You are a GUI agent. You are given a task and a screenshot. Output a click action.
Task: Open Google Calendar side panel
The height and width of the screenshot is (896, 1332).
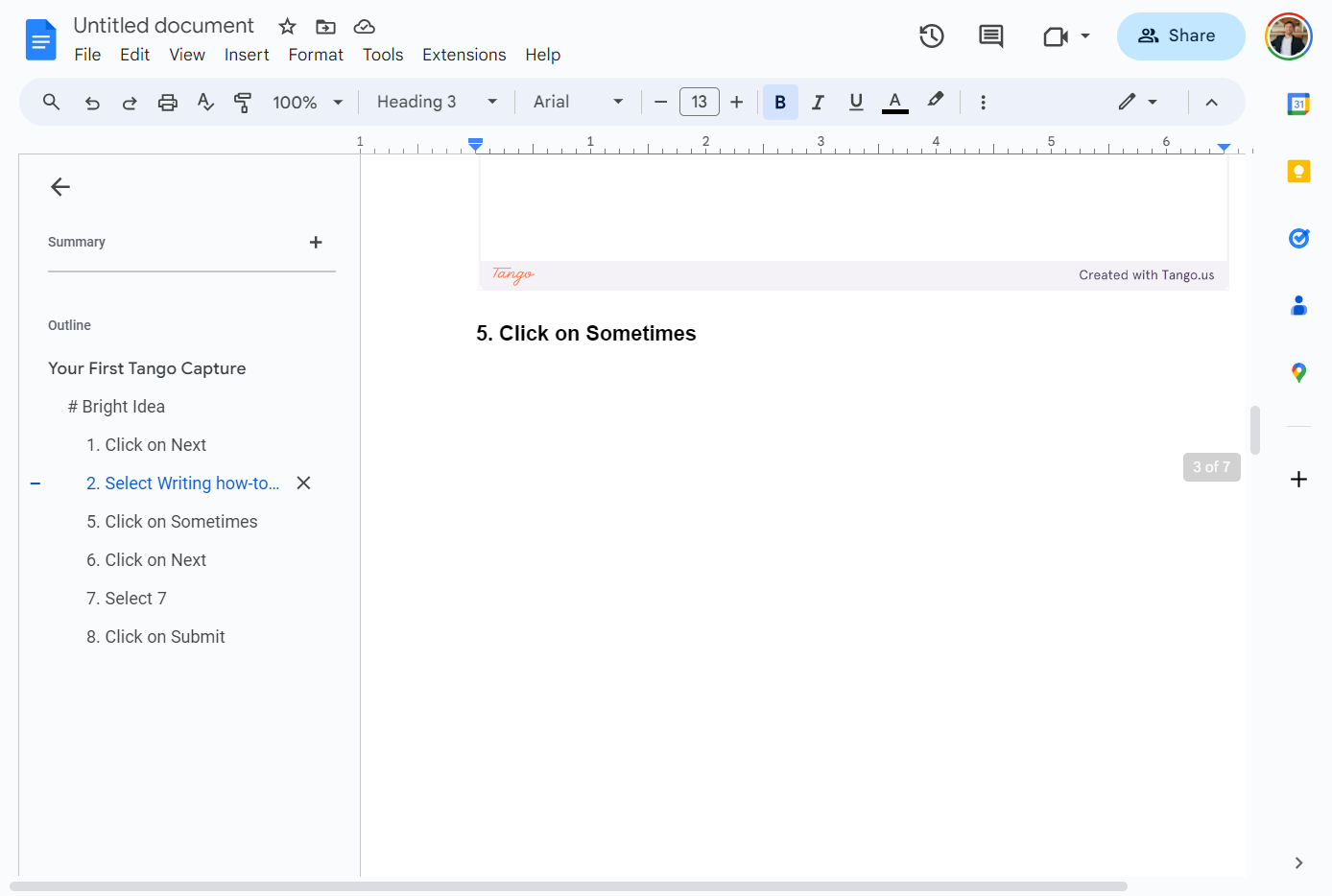click(1298, 105)
